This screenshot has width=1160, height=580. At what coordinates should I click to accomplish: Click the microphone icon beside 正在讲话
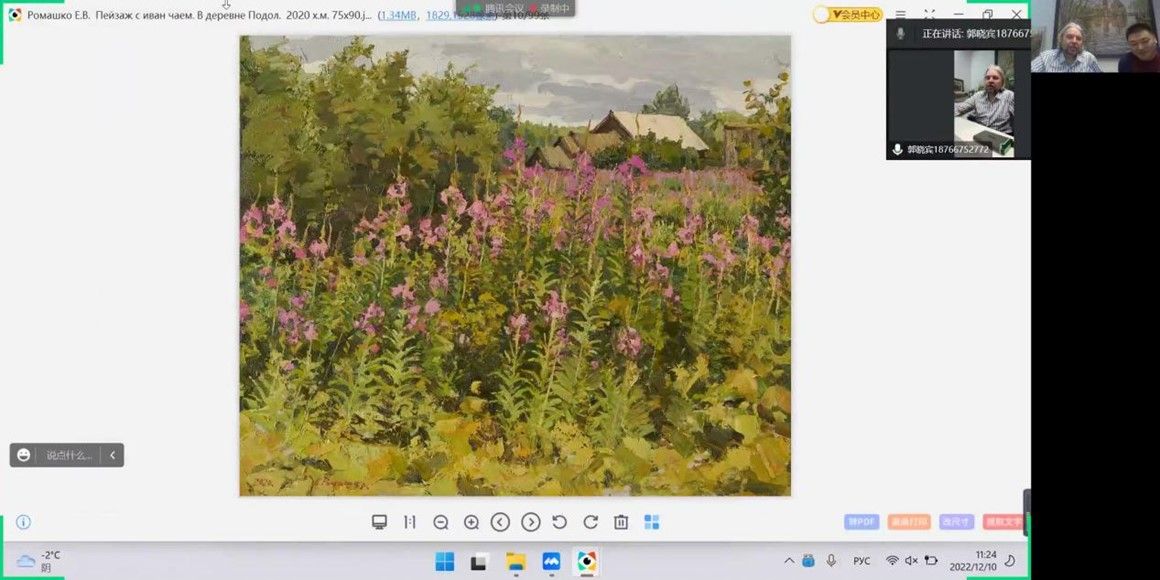click(x=900, y=33)
